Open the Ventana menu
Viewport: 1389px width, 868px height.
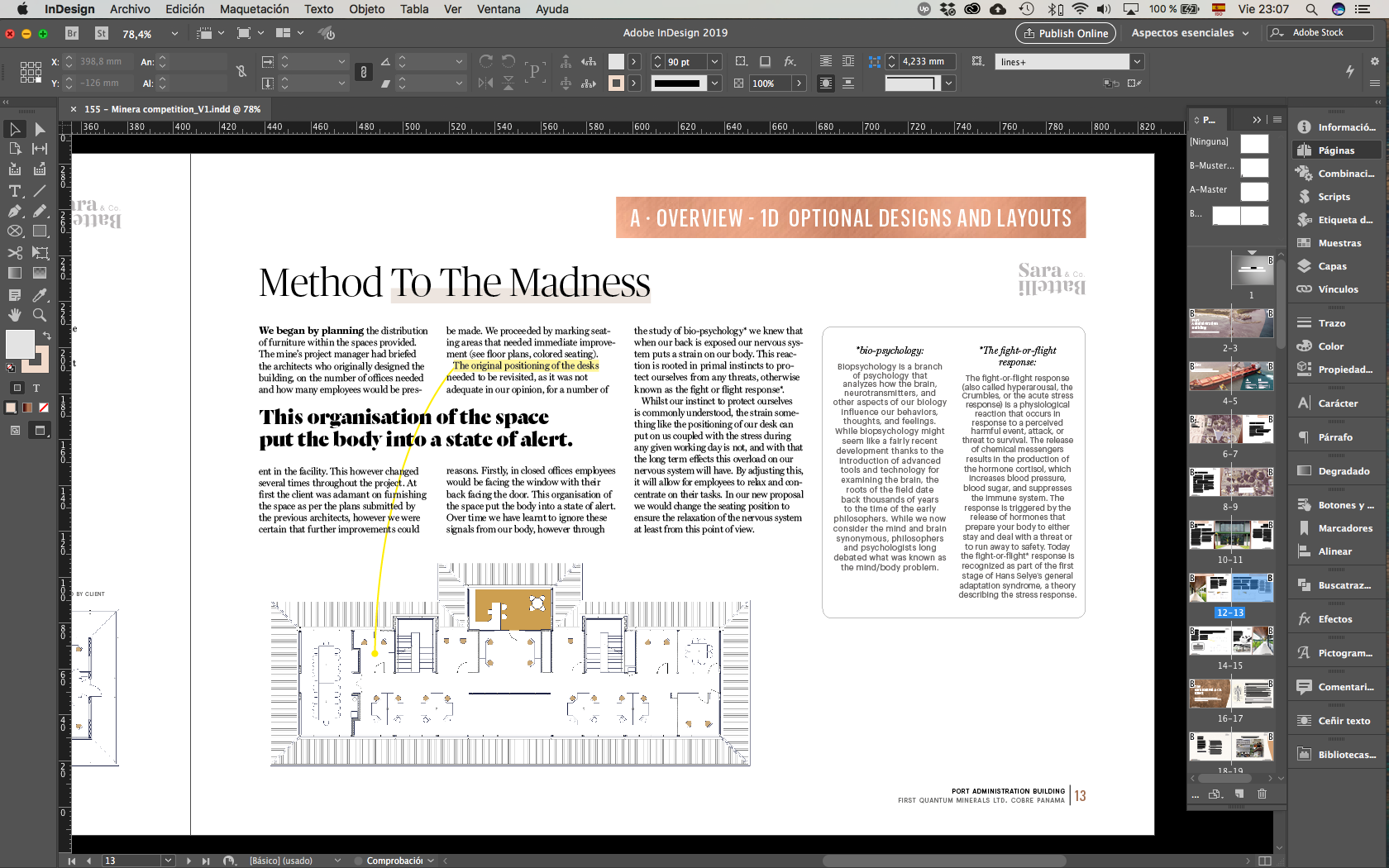(x=499, y=9)
